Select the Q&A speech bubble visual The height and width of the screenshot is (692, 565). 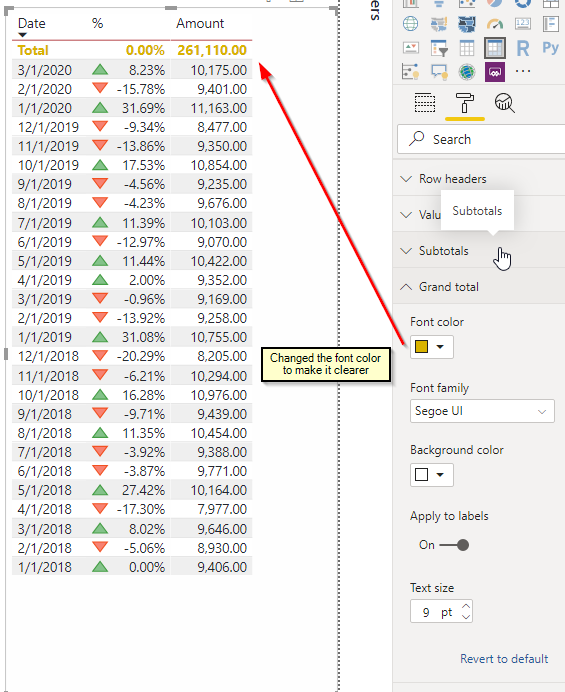[439, 71]
